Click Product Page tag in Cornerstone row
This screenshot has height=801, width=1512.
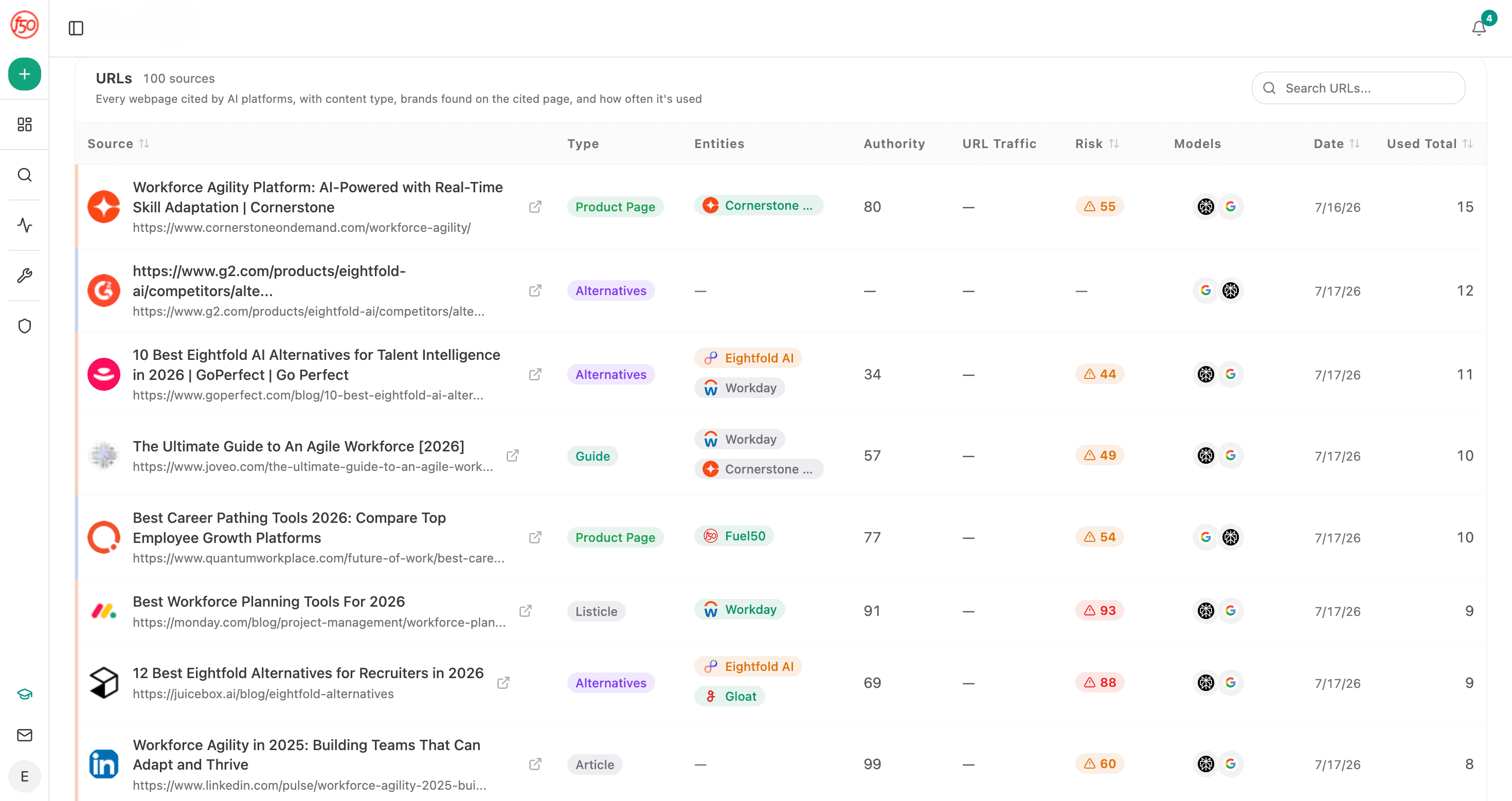615,207
